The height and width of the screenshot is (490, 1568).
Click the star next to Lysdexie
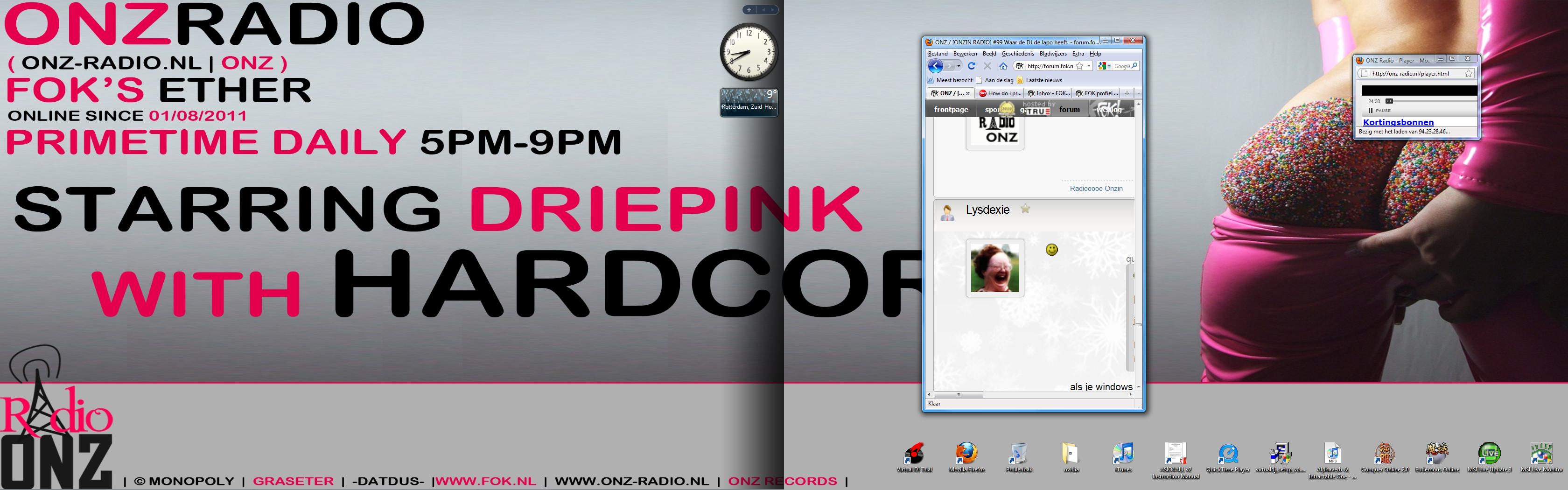[x=1025, y=209]
